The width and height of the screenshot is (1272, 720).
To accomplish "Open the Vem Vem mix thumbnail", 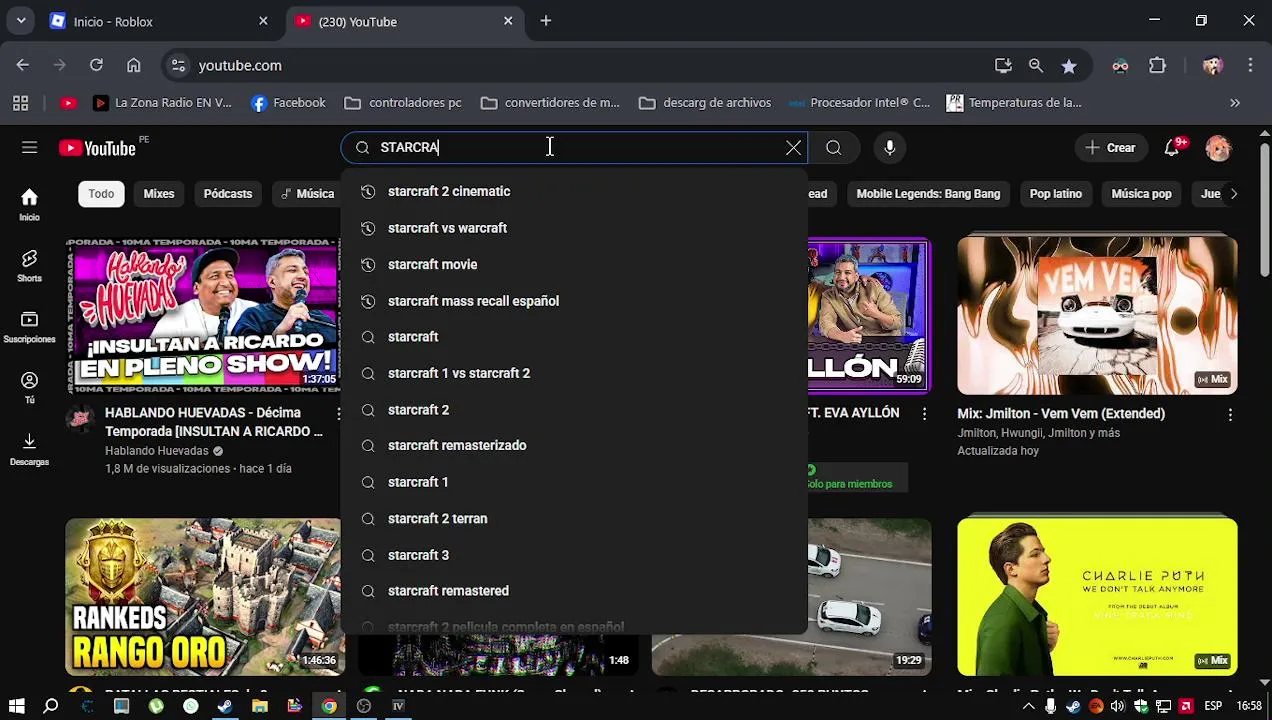I will coord(1097,316).
